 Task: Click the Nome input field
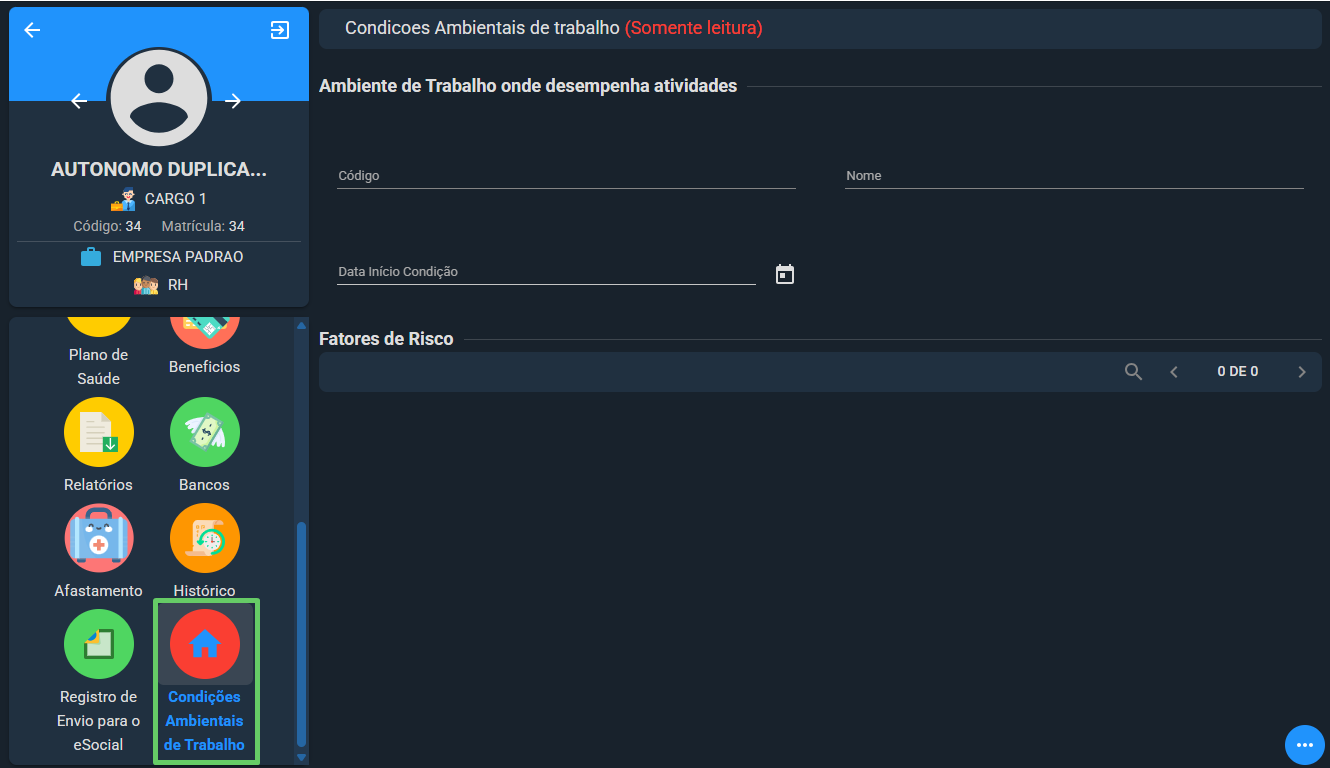1074,176
